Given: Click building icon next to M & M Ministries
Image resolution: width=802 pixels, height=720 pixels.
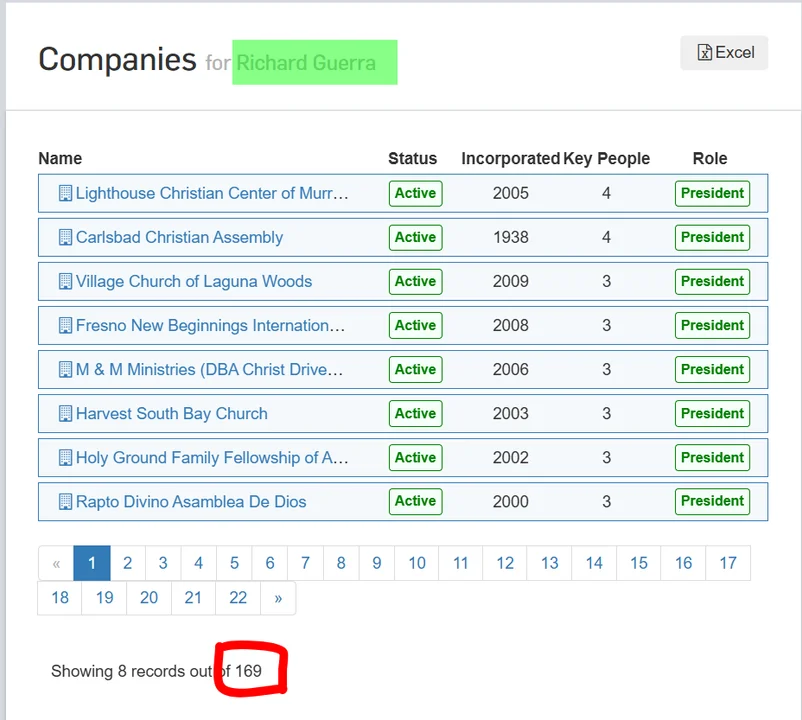Looking at the screenshot, I should click(x=66, y=369).
